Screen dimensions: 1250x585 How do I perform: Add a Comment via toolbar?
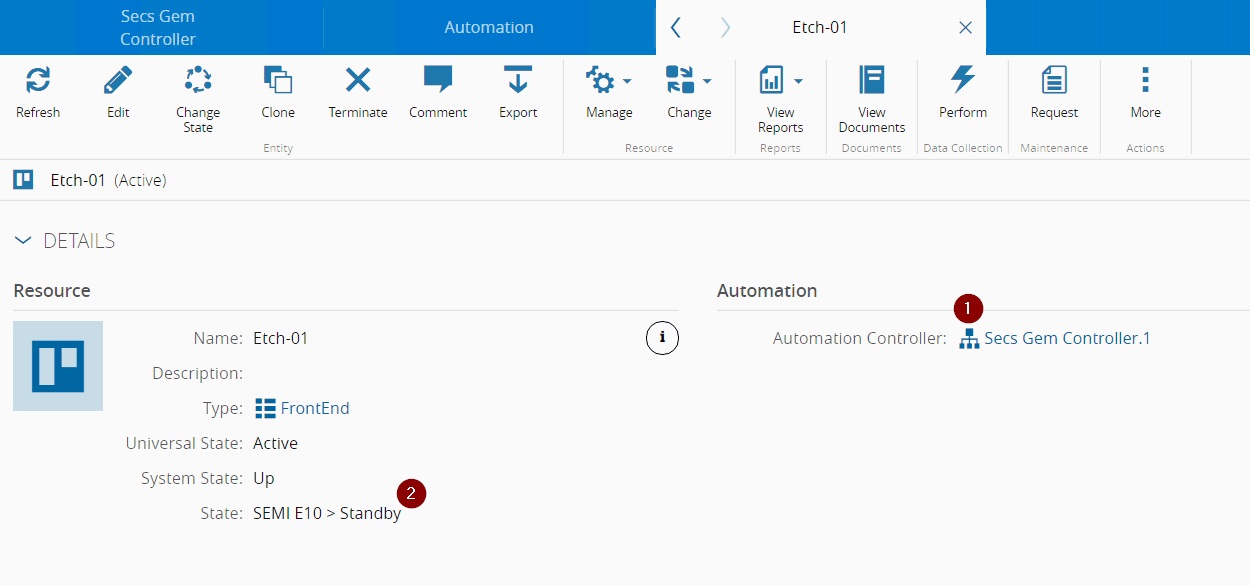click(438, 81)
